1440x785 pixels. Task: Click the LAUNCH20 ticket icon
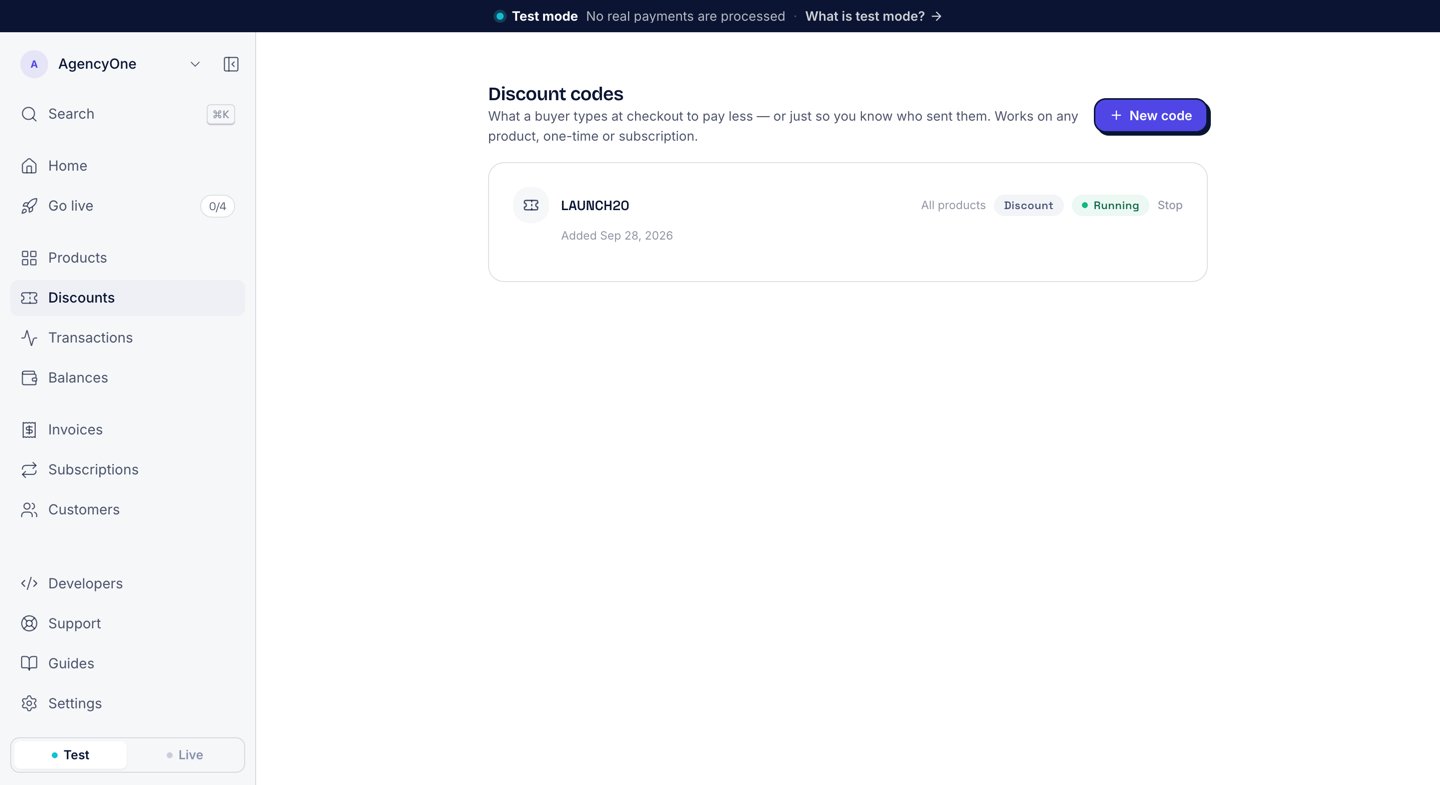(531, 205)
